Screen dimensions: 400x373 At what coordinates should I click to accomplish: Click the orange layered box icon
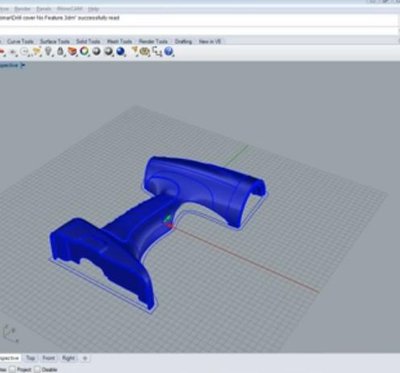(x=72, y=51)
